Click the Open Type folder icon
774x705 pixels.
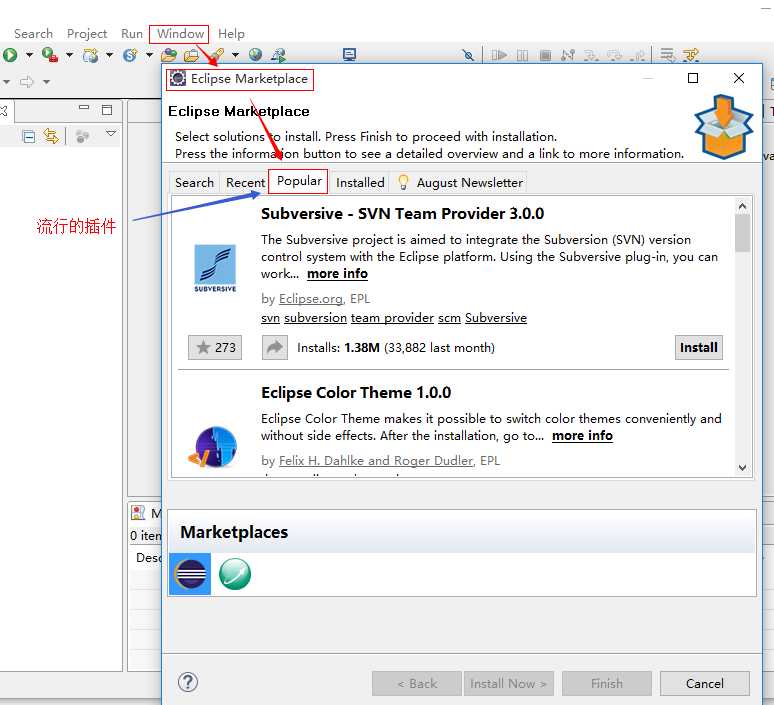(x=169, y=55)
